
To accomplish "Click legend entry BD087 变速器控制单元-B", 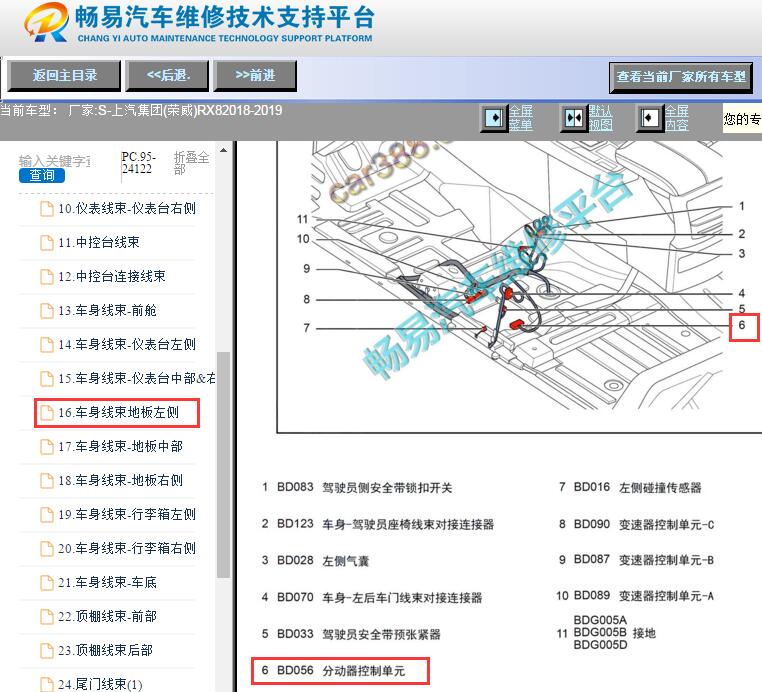I will [x=636, y=560].
